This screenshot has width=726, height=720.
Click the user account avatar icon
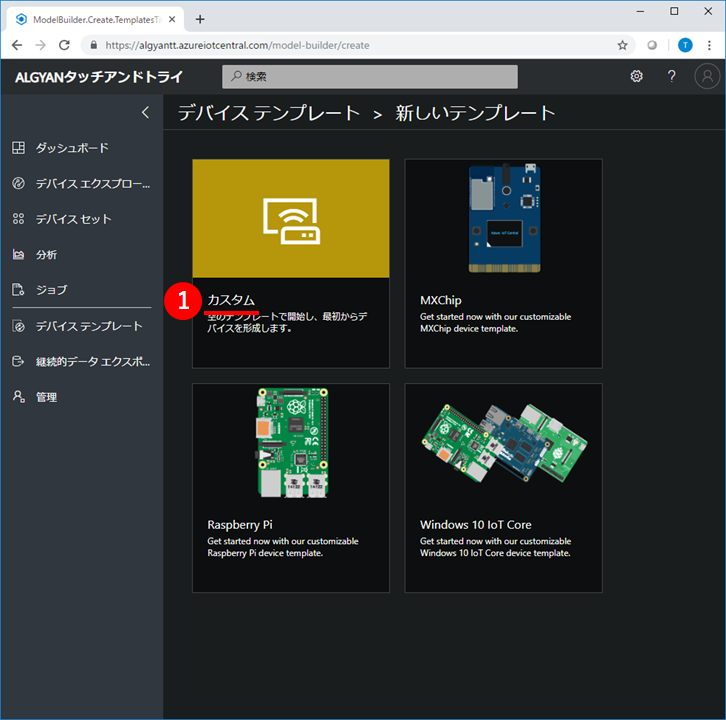click(x=707, y=76)
